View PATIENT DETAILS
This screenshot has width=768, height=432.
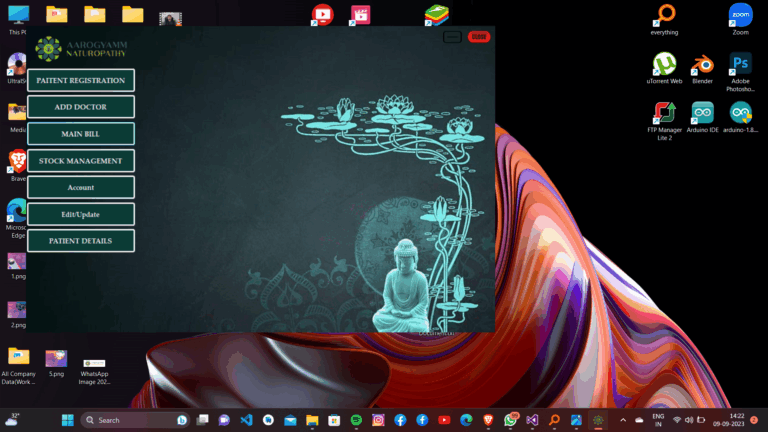pos(81,241)
